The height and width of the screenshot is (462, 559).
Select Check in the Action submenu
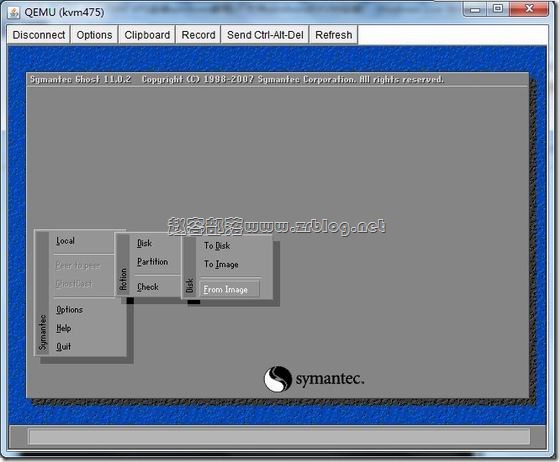click(148, 287)
